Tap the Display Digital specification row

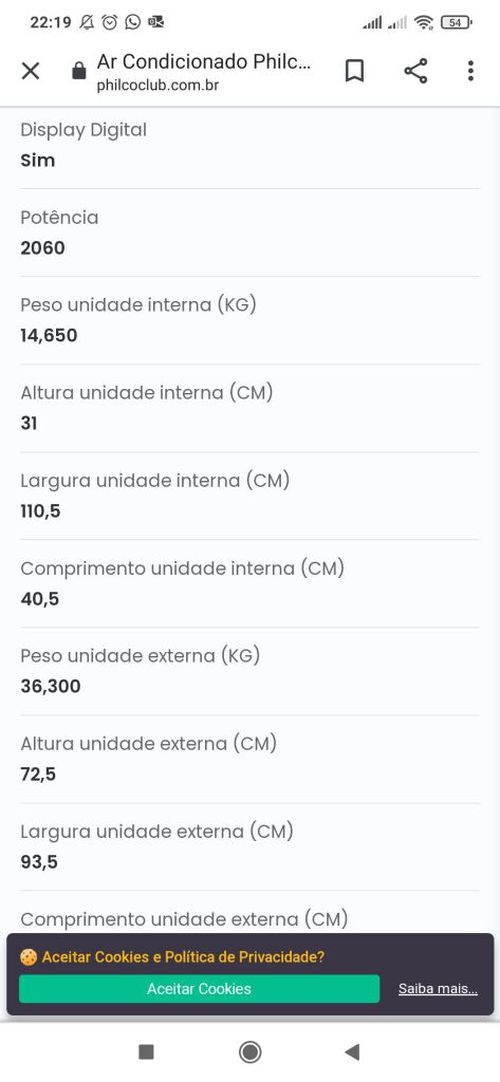[x=250, y=145]
